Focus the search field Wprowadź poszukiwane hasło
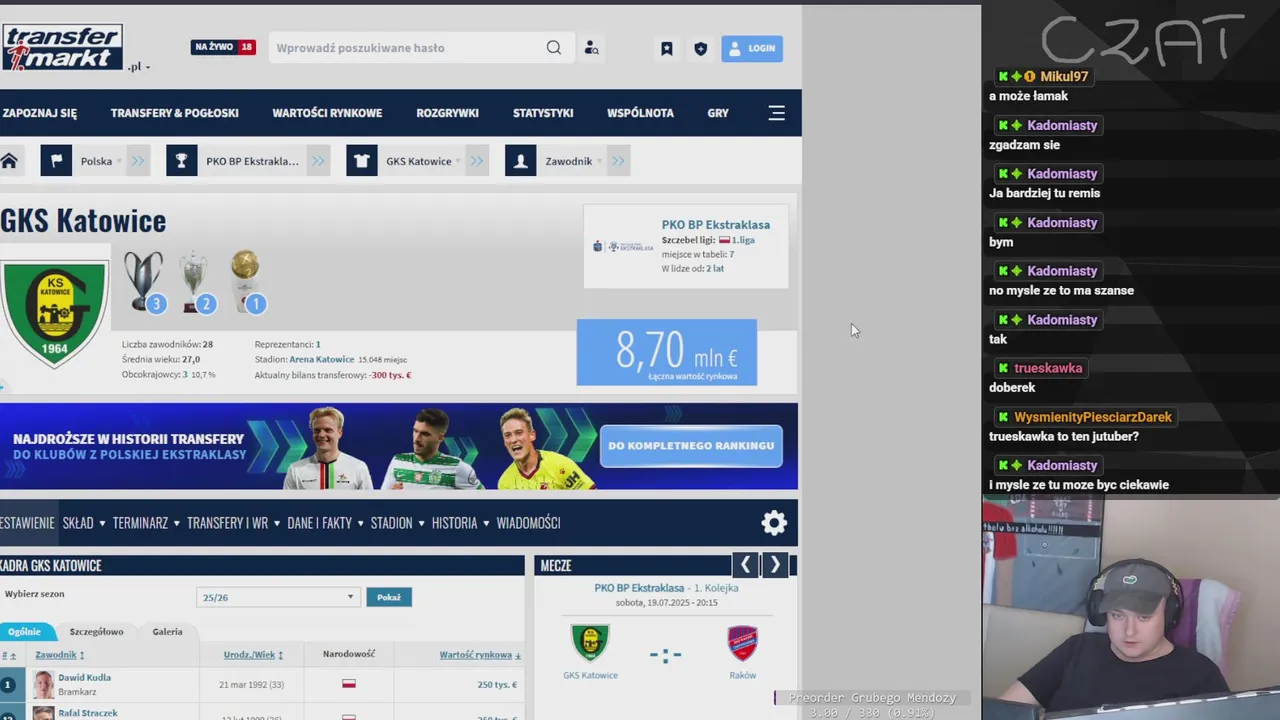 click(x=405, y=48)
